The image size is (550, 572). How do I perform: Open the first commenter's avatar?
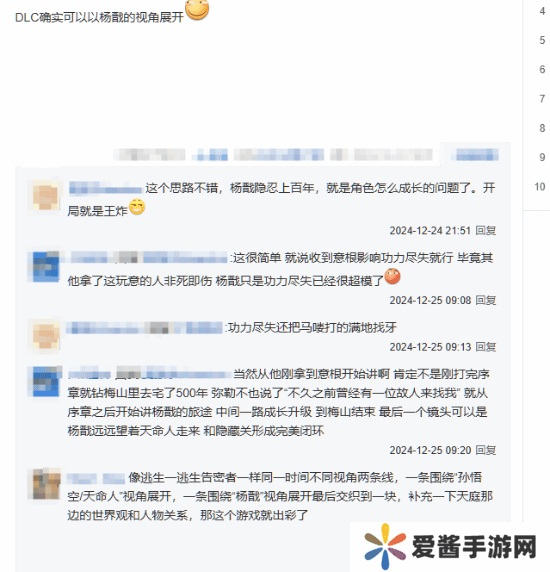(45, 197)
